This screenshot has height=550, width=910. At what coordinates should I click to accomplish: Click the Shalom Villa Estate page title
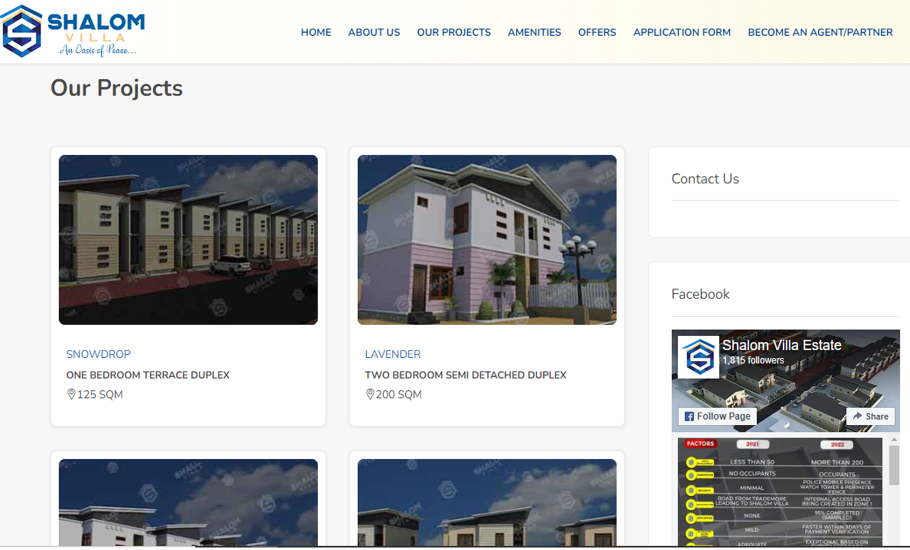pos(782,345)
